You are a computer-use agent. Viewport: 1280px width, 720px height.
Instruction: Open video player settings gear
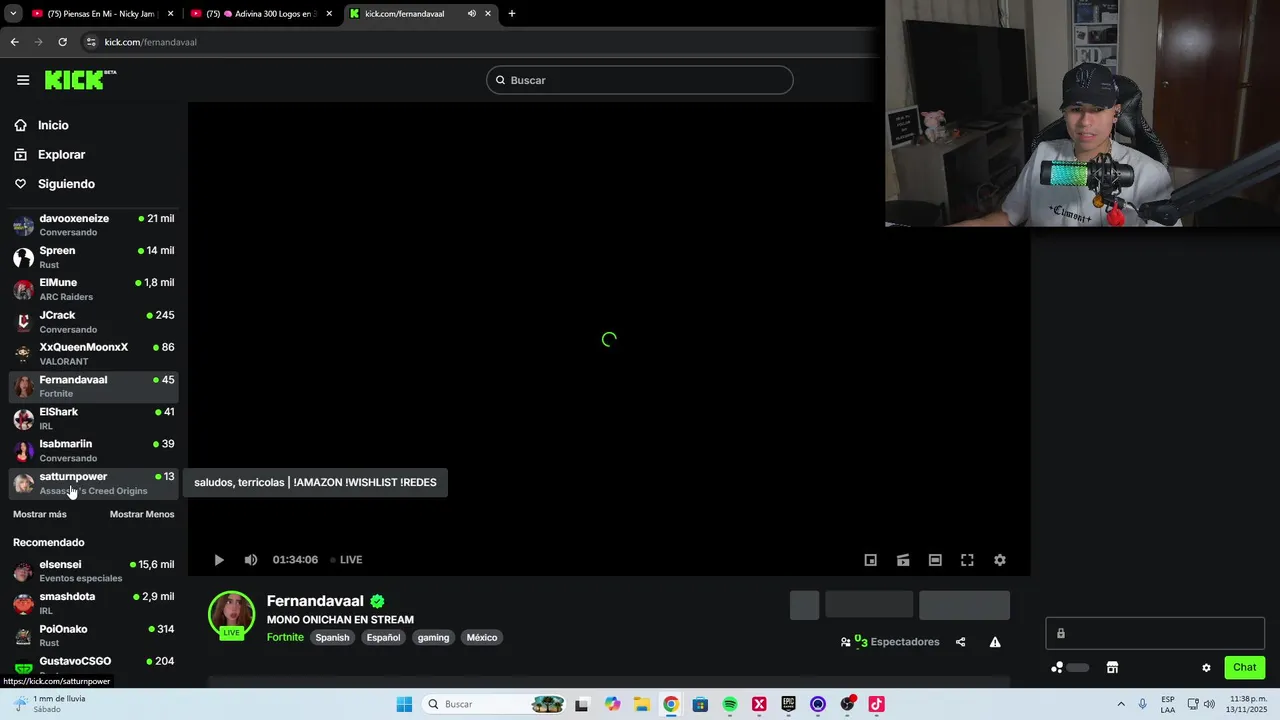[x=1000, y=560]
